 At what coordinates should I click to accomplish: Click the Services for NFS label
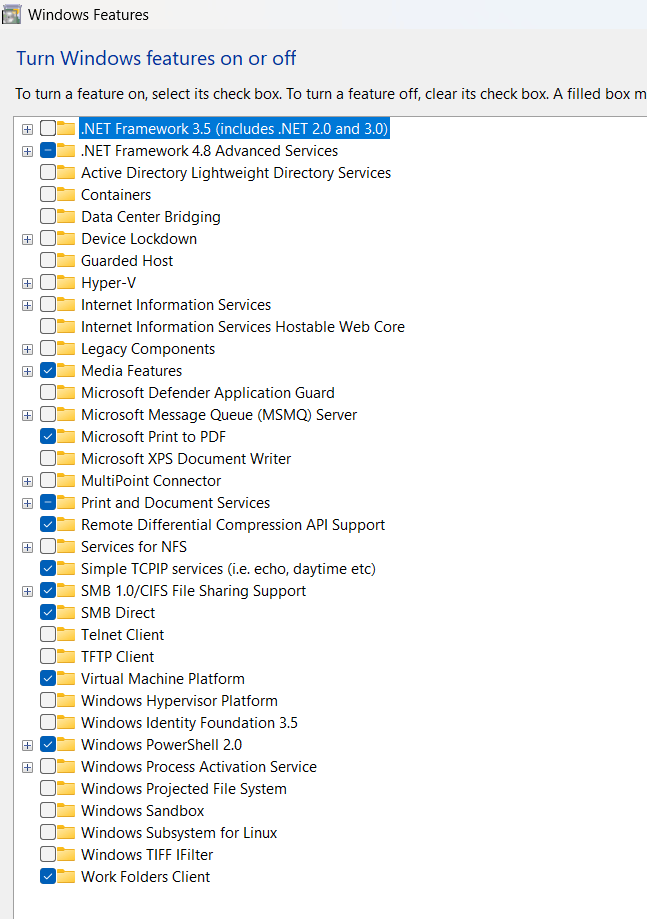pyautogui.click(x=134, y=547)
